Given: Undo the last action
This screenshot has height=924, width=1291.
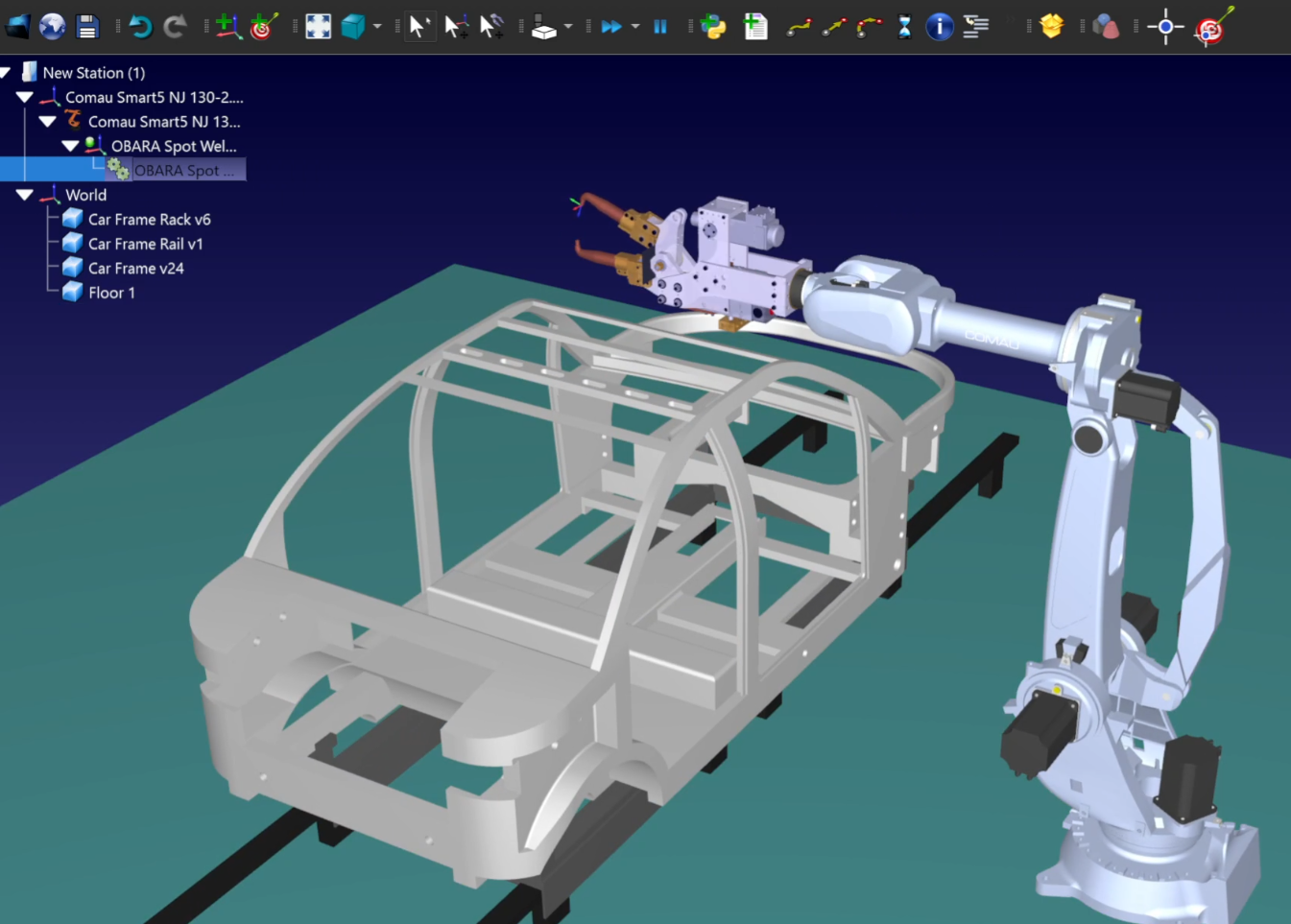Looking at the screenshot, I should (140, 27).
